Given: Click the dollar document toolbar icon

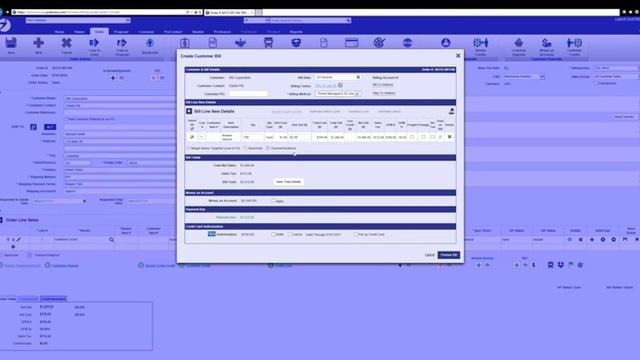Looking at the screenshot, I should pos(184,43).
